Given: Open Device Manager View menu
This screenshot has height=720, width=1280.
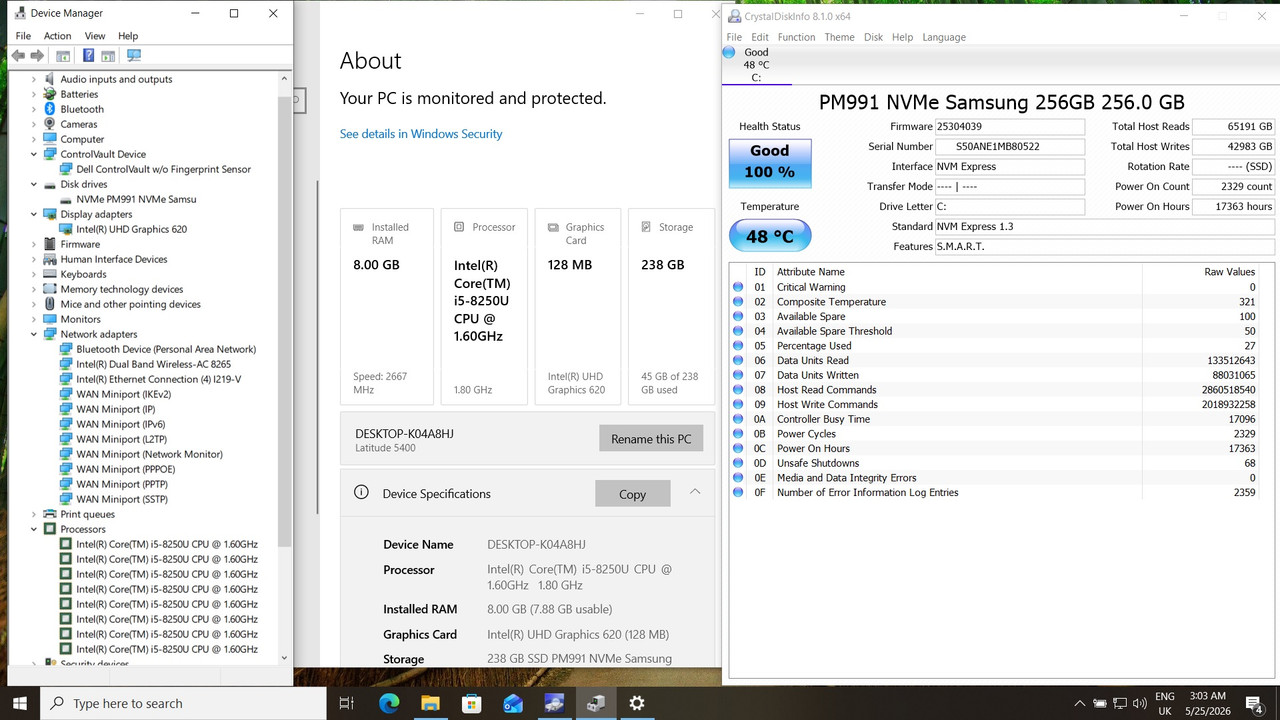Looking at the screenshot, I should [95, 36].
